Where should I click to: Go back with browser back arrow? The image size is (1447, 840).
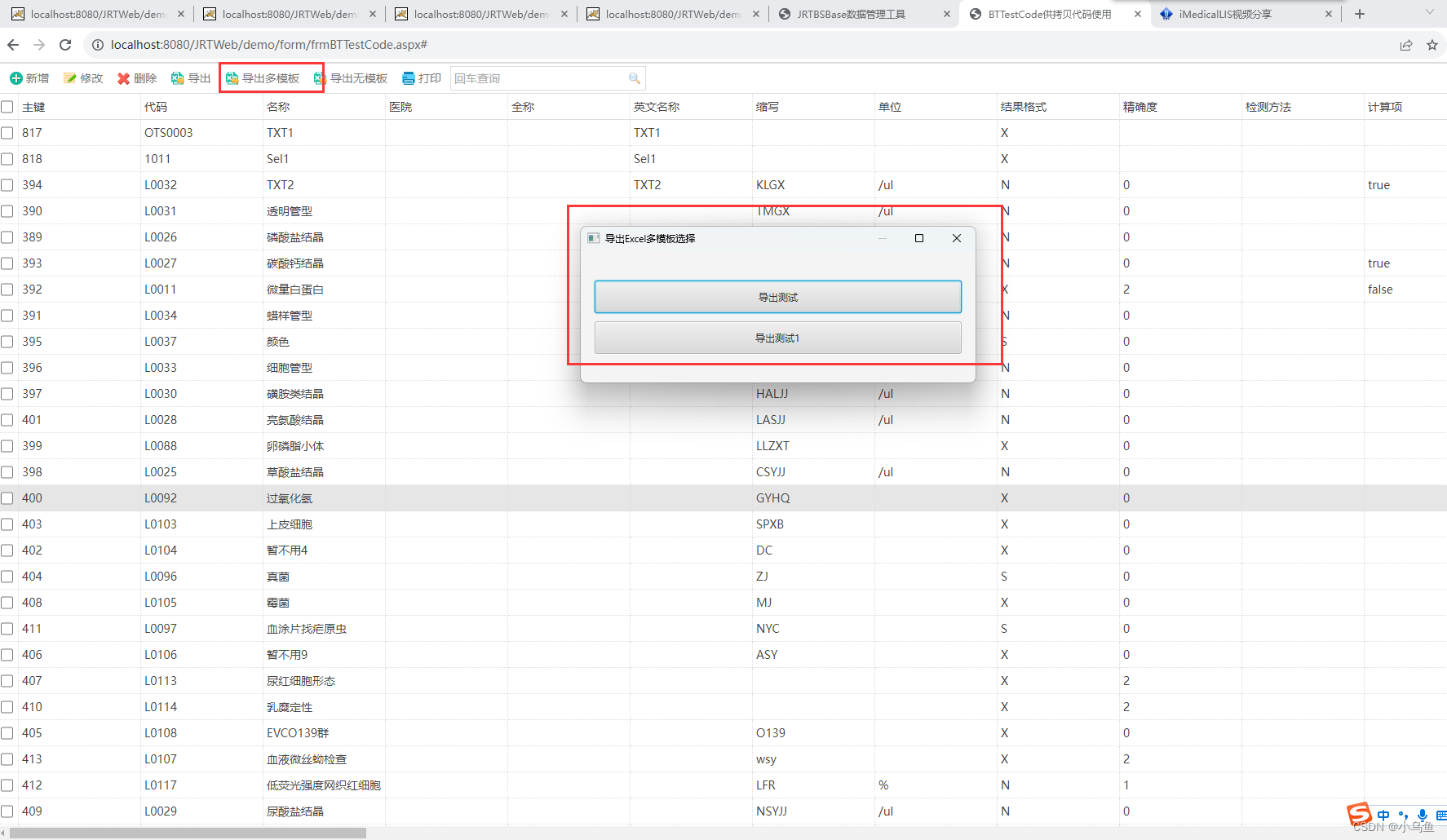[13, 45]
